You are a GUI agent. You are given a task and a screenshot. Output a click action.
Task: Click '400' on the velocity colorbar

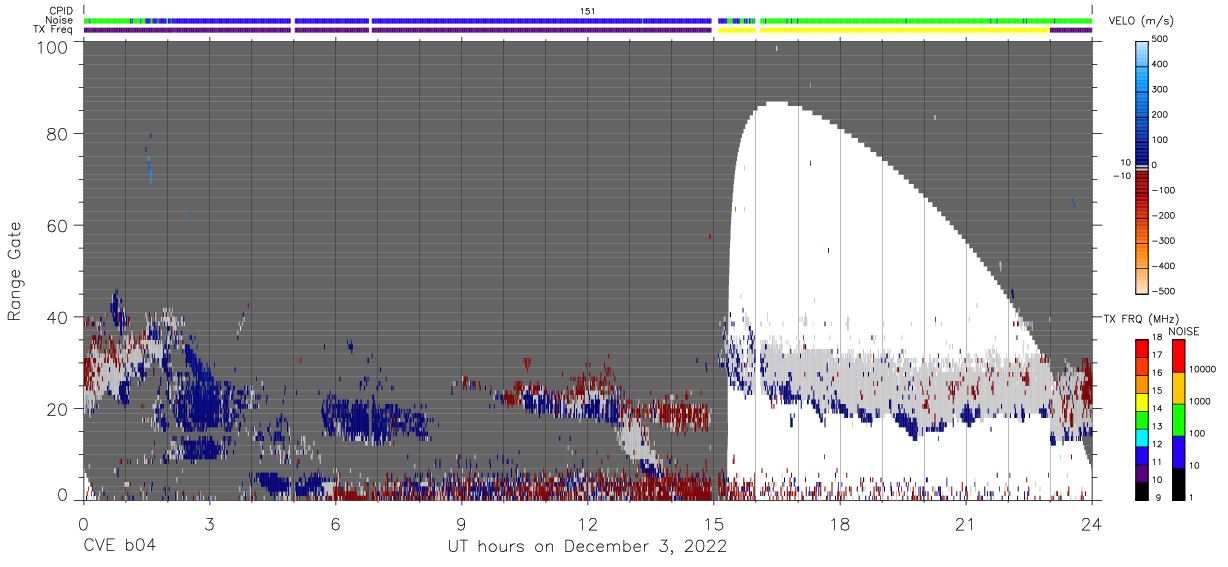tap(1160, 64)
